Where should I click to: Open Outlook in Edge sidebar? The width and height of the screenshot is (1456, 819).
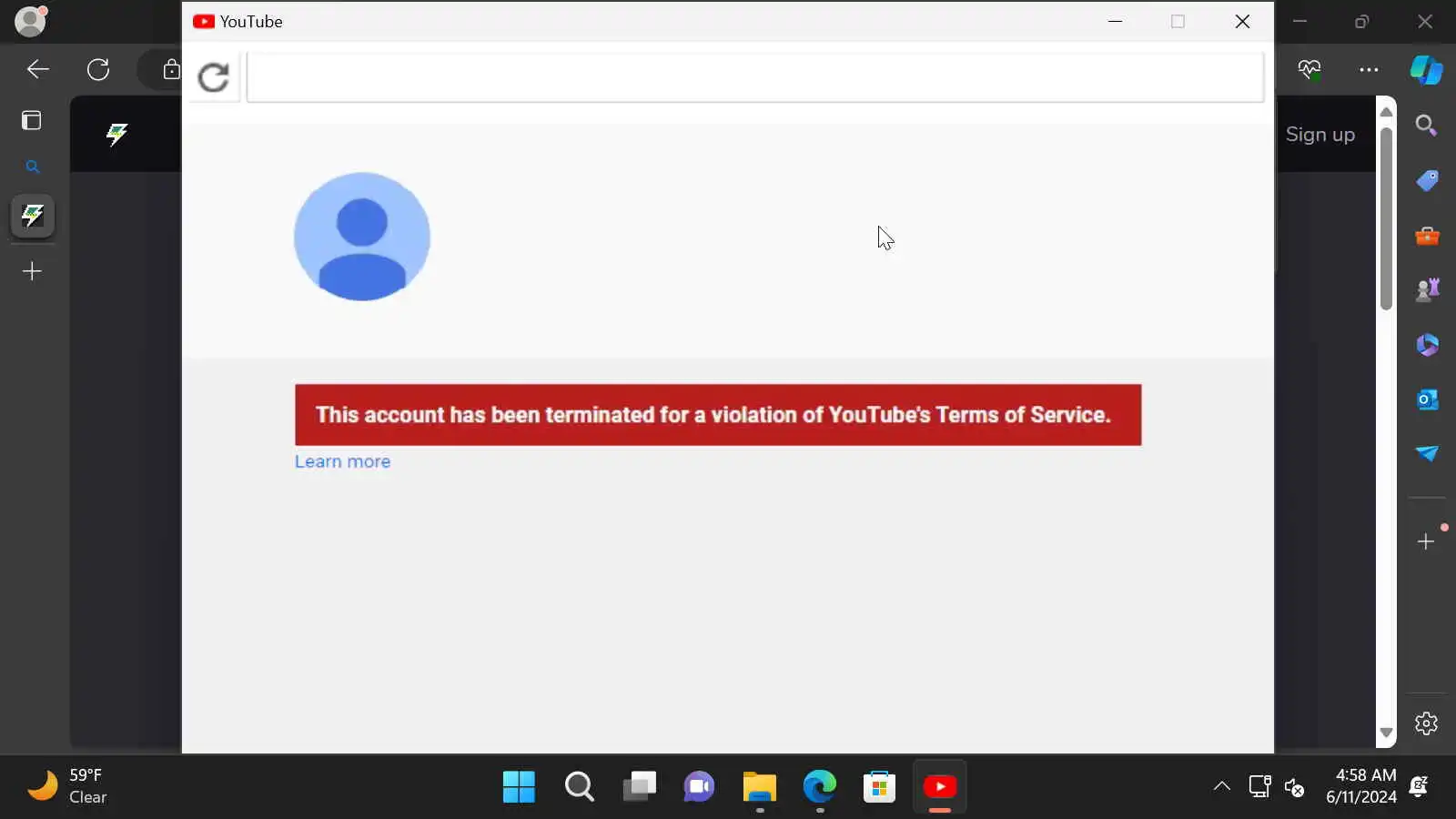1427,399
